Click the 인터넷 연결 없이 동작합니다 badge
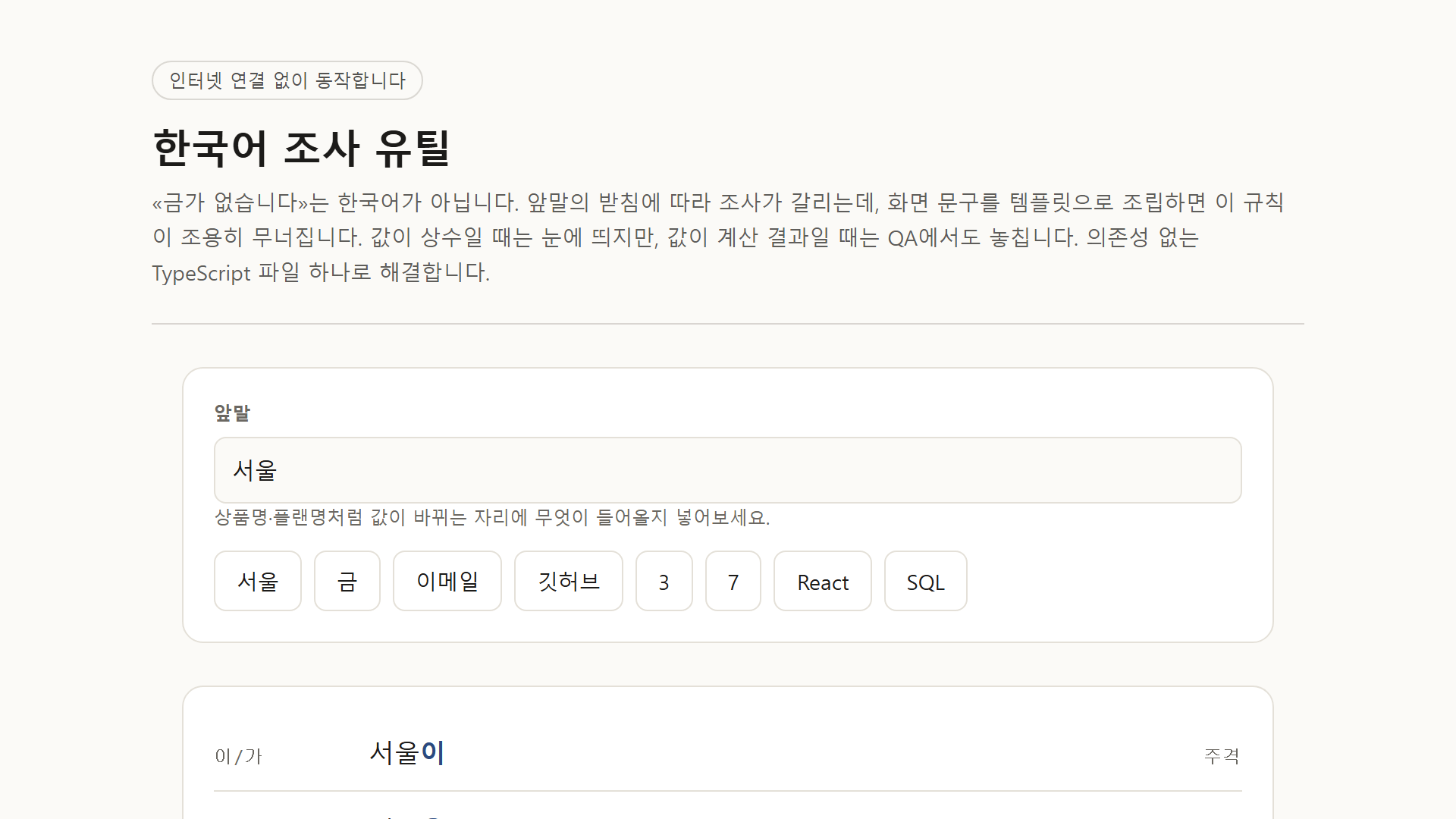This screenshot has width=1456, height=819. [287, 80]
